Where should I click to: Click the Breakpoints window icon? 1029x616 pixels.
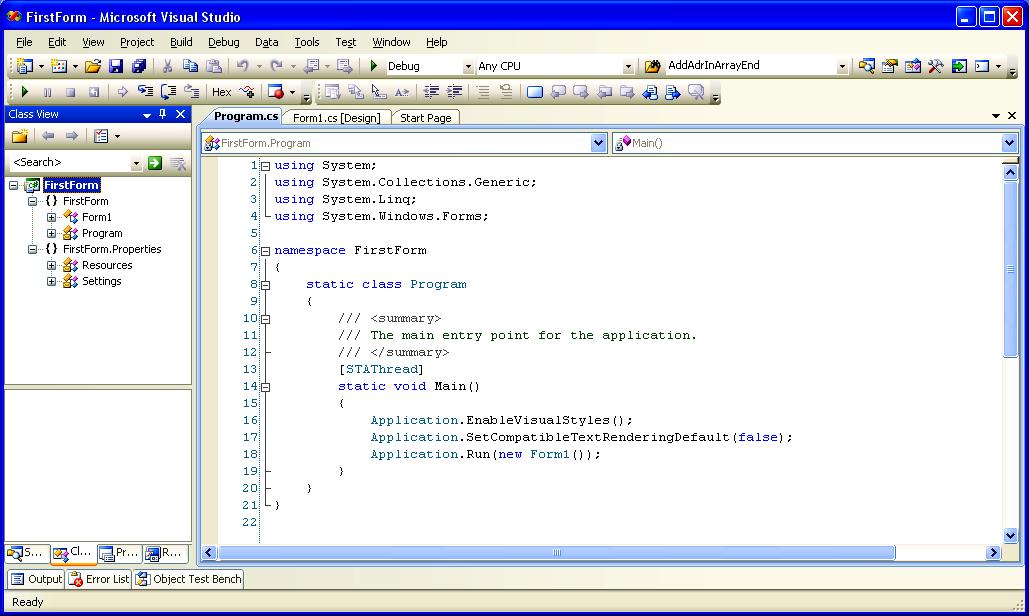pyautogui.click(x=276, y=92)
